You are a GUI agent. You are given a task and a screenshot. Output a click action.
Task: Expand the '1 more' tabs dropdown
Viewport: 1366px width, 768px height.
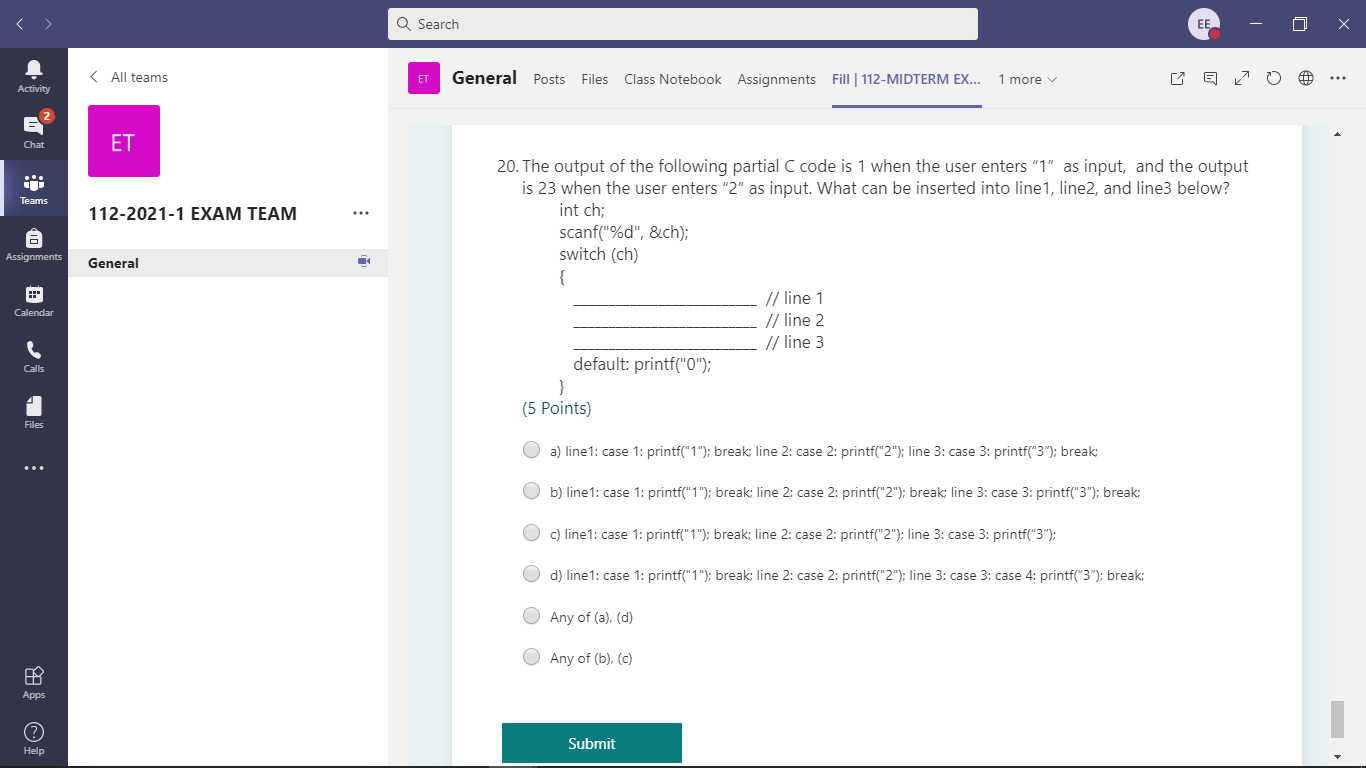click(1027, 79)
